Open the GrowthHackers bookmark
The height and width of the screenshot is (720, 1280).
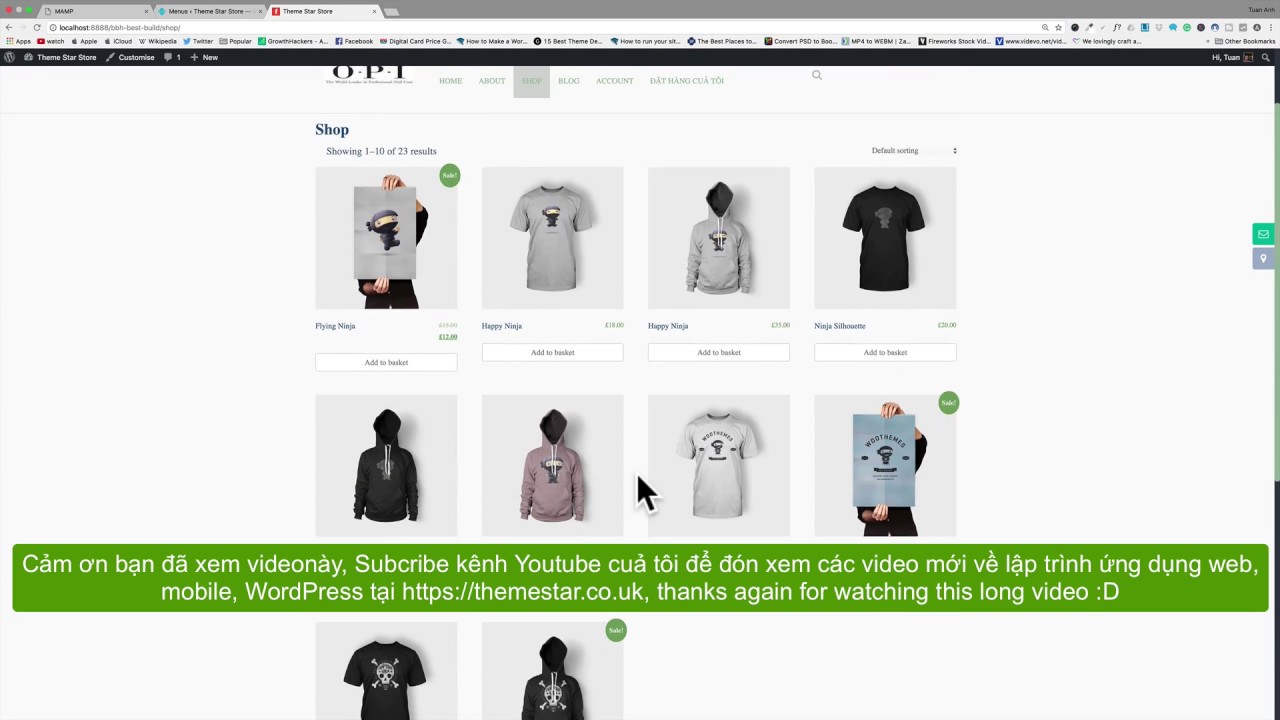(293, 41)
